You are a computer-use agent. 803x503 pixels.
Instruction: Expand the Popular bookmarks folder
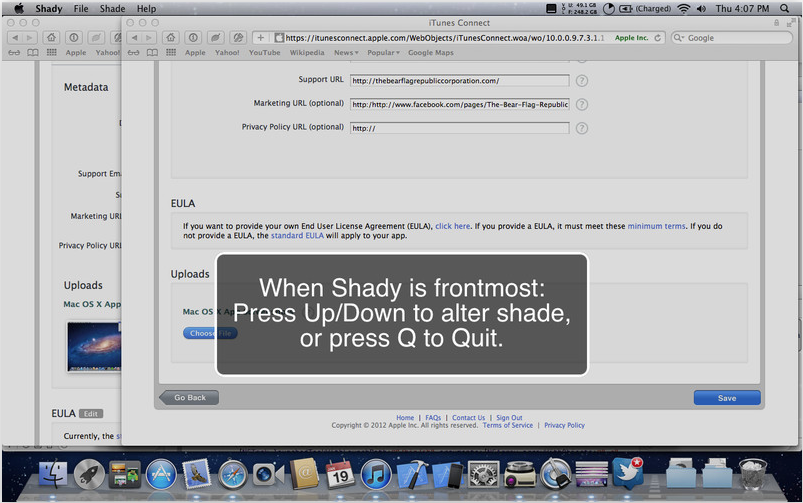383,53
